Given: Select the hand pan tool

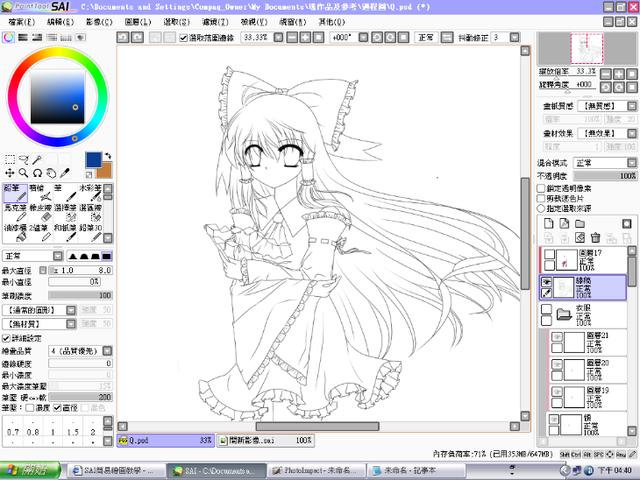Looking at the screenshot, I should point(51,173).
